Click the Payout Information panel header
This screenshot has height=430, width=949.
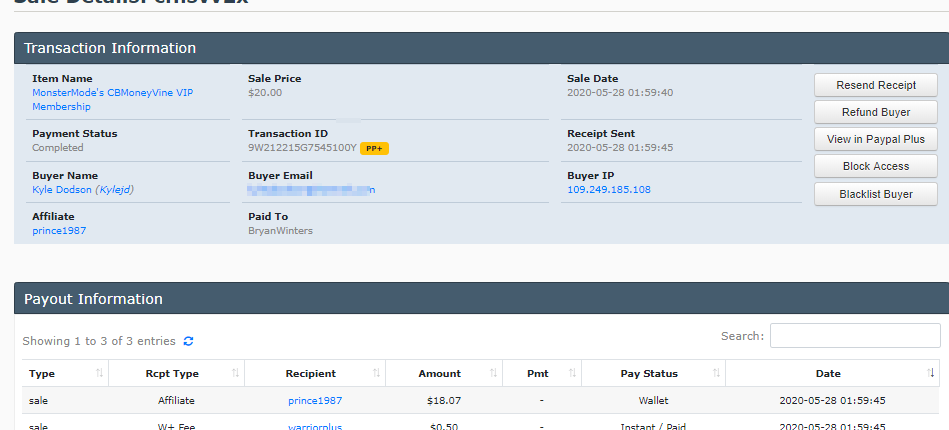pyautogui.click(x=482, y=299)
